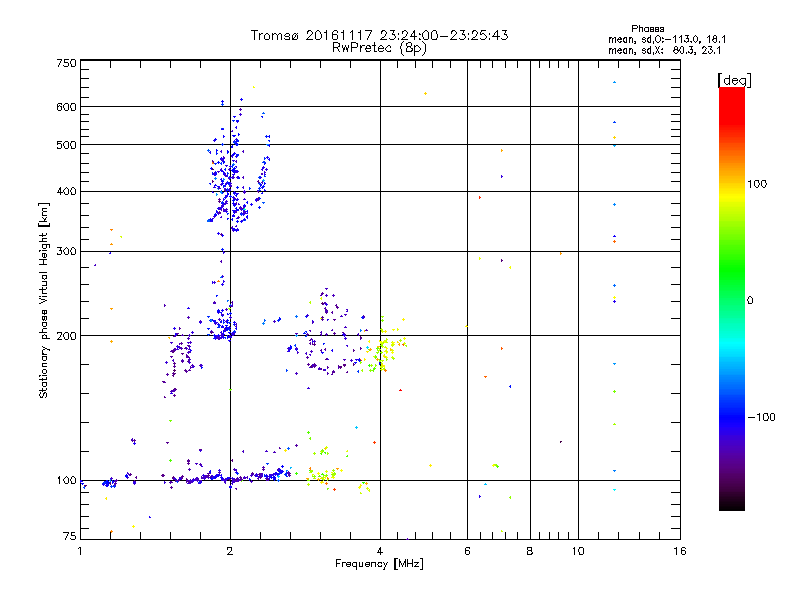800x600 pixels.
Task: Click the '[deg]' colorbar unit label
Action: (734, 80)
